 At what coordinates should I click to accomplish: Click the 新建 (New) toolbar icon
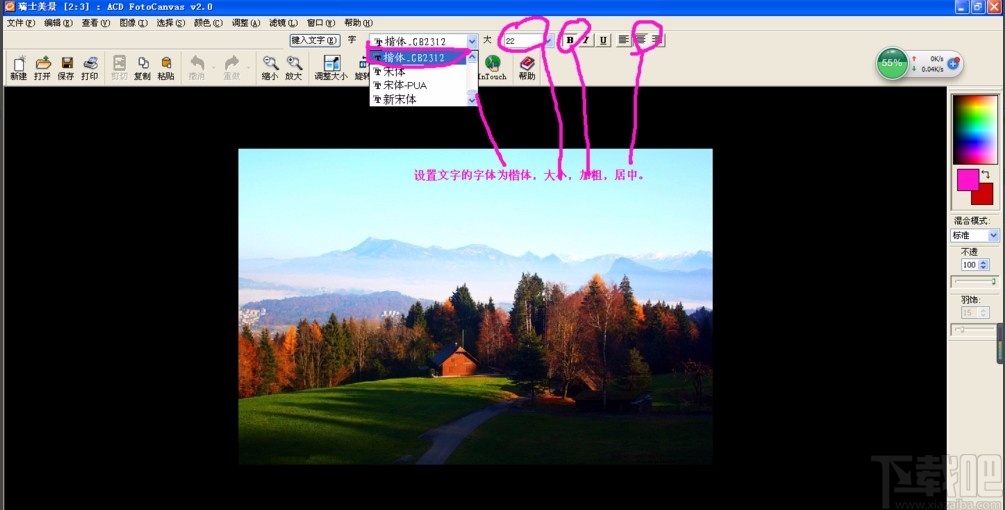(19, 67)
